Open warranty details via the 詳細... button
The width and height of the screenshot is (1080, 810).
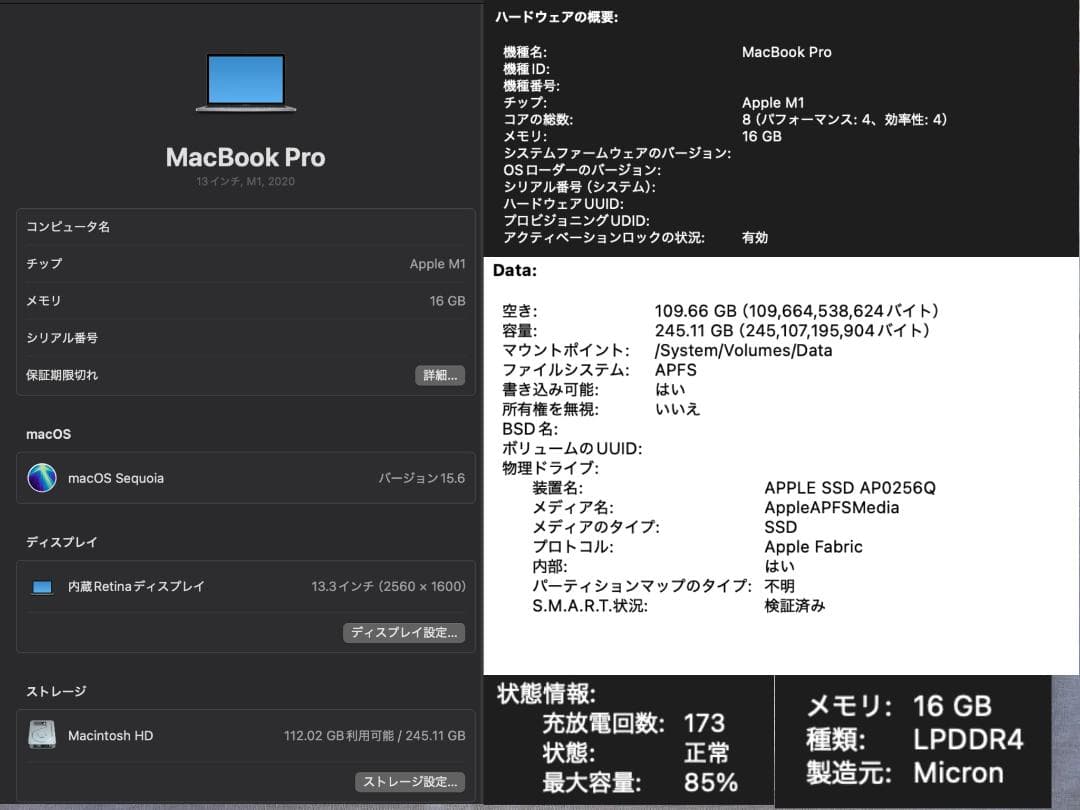[440, 375]
